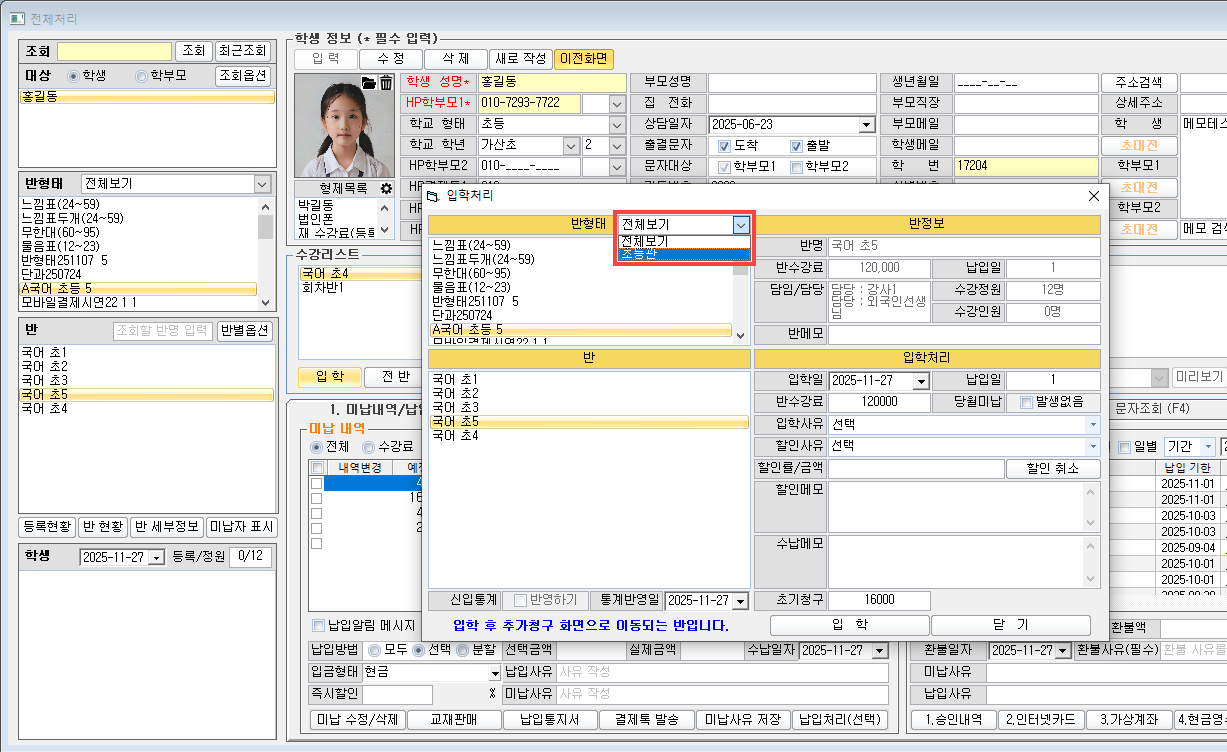Expand the 입학사유 dropdown
This screenshot has height=752, width=1227.
pos(1092,424)
